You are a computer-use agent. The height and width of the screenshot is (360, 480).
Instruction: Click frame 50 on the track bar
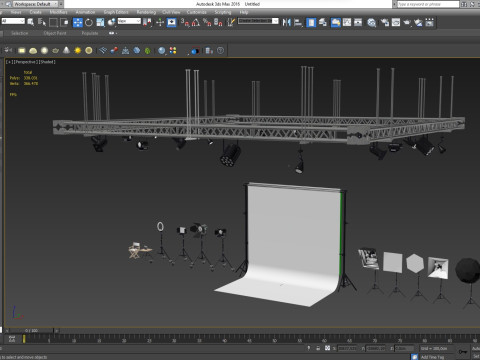pyautogui.click(x=274, y=339)
